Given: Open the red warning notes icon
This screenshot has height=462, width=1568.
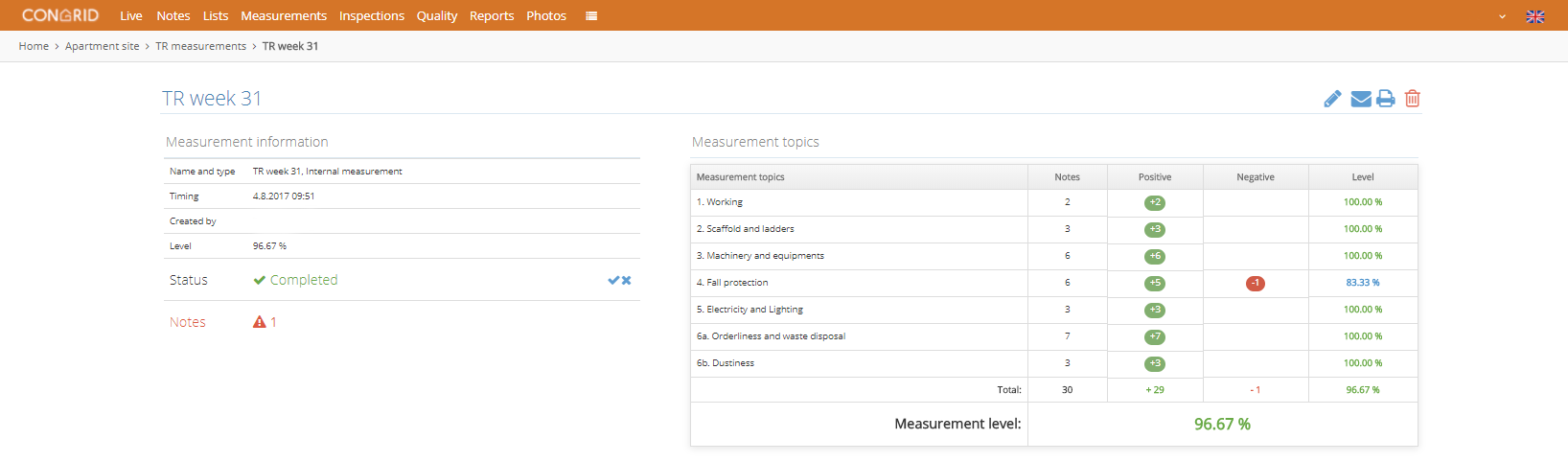Looking at the screenshot, I should [260, 322].
